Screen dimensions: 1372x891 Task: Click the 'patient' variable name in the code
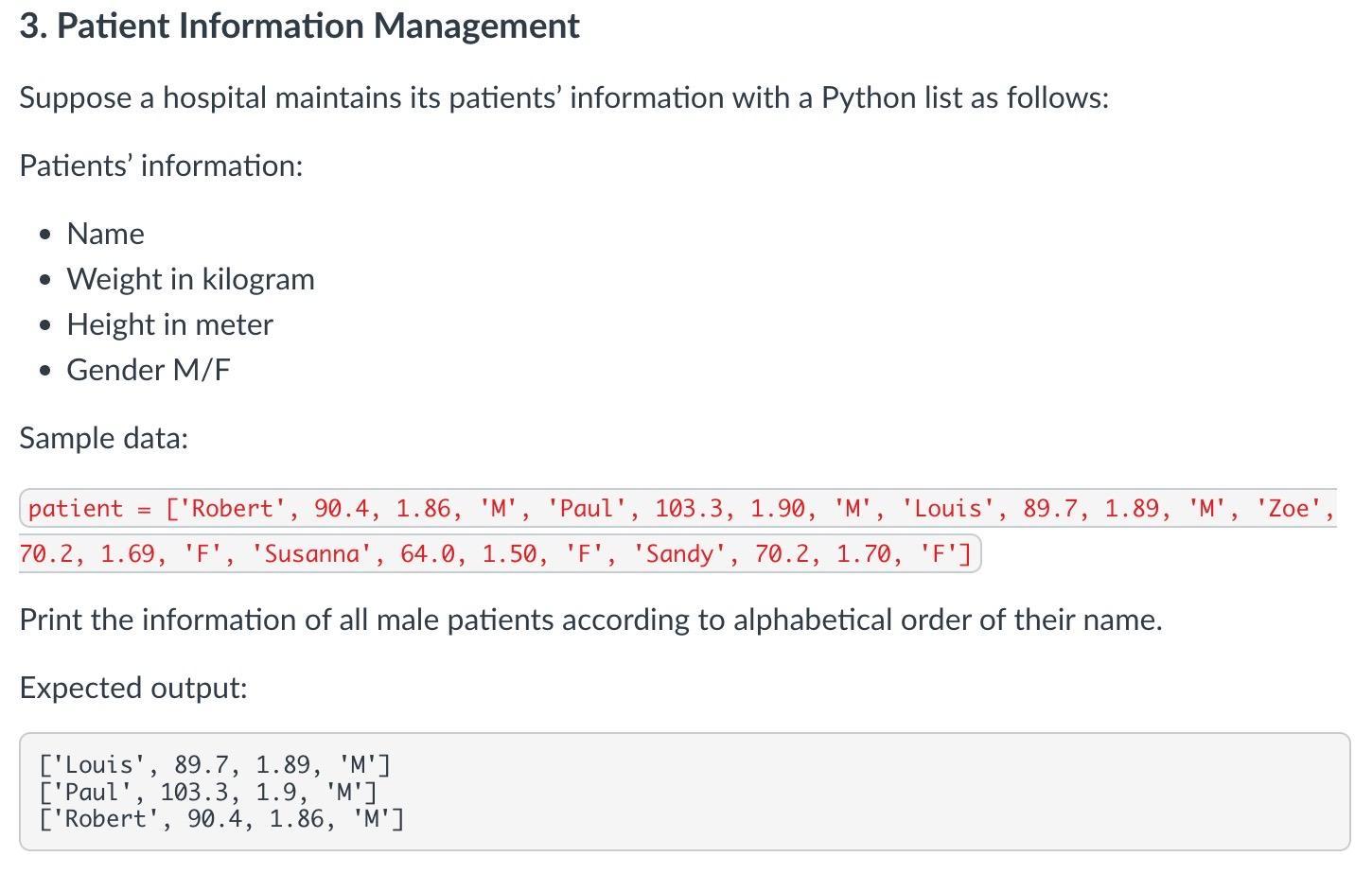click(76, 509)
